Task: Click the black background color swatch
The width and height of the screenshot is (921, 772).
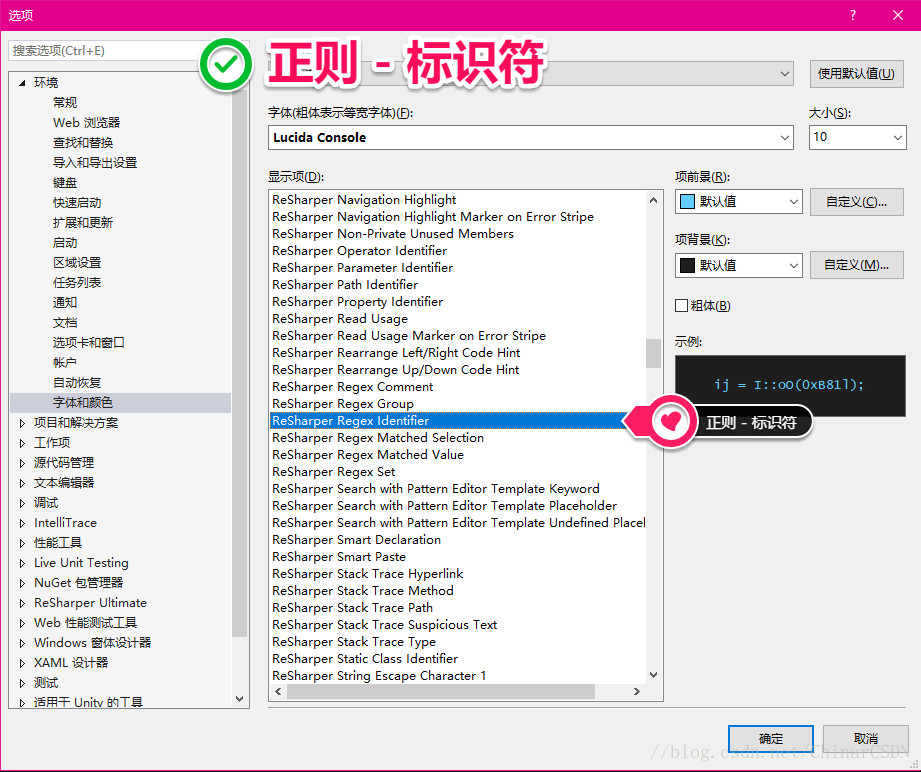Action: coord(687,265)
